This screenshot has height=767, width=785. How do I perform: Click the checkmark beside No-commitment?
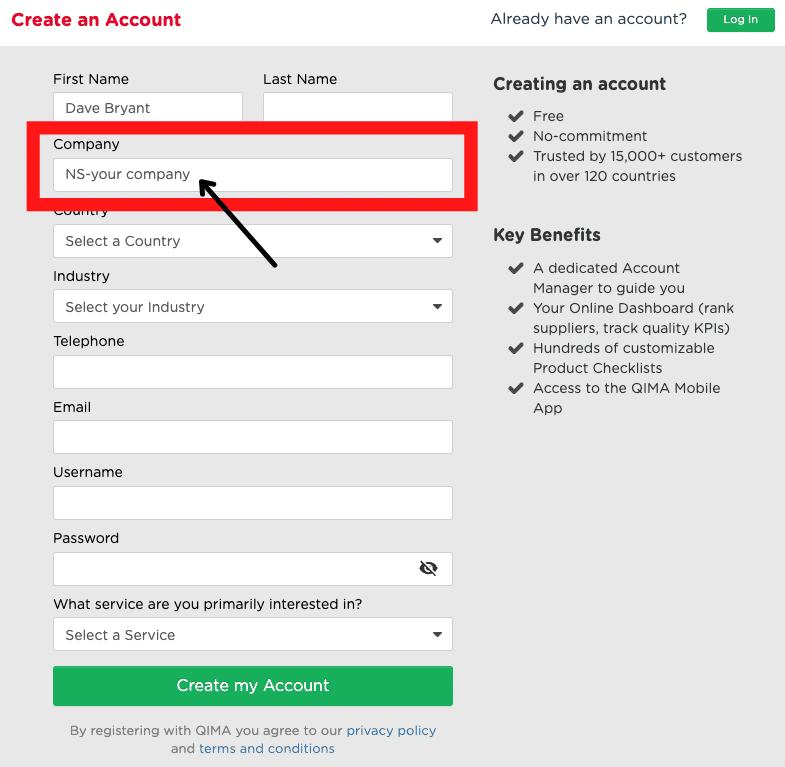coord(516,136)
